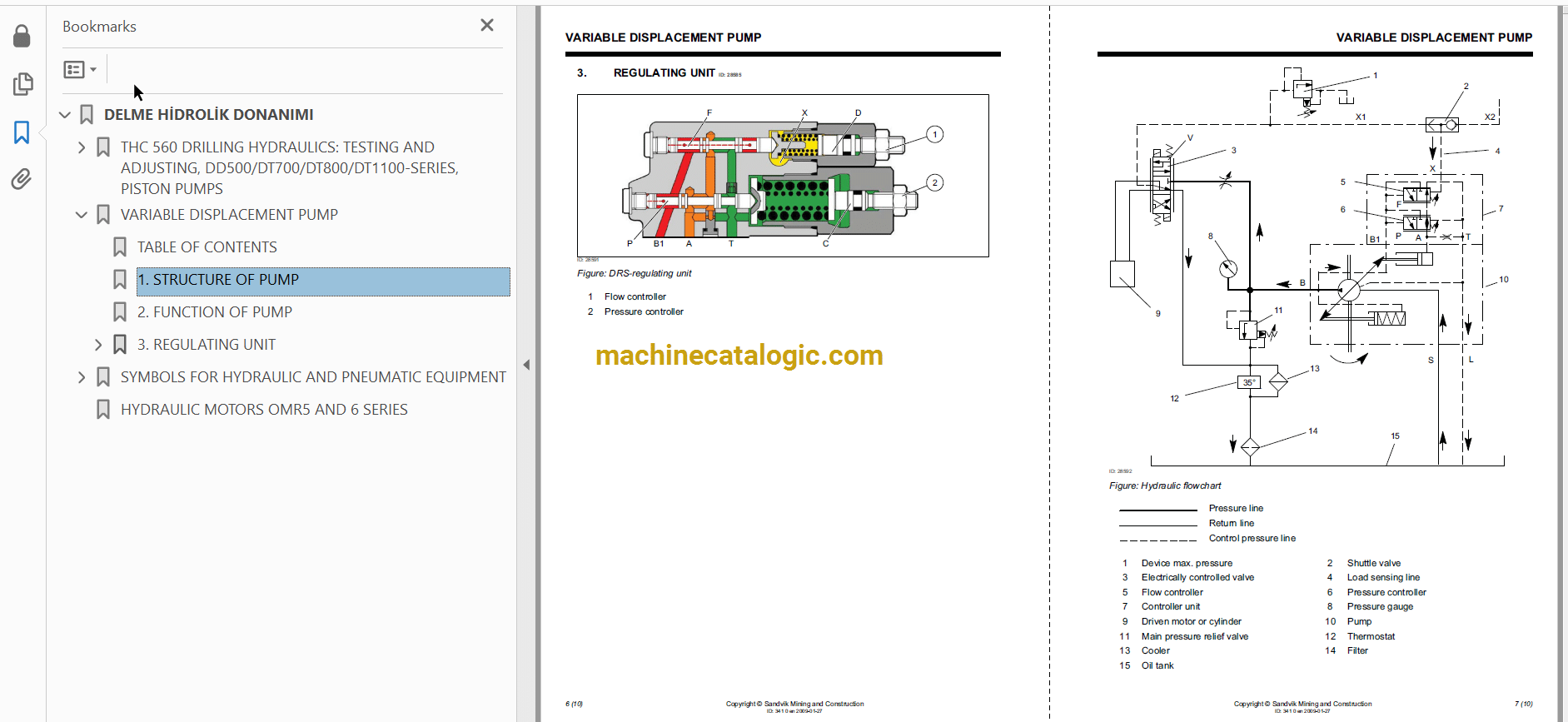Click bookmark icon beside TABLE OF CONTENTS
The image size is (1568, 722).
120,247
